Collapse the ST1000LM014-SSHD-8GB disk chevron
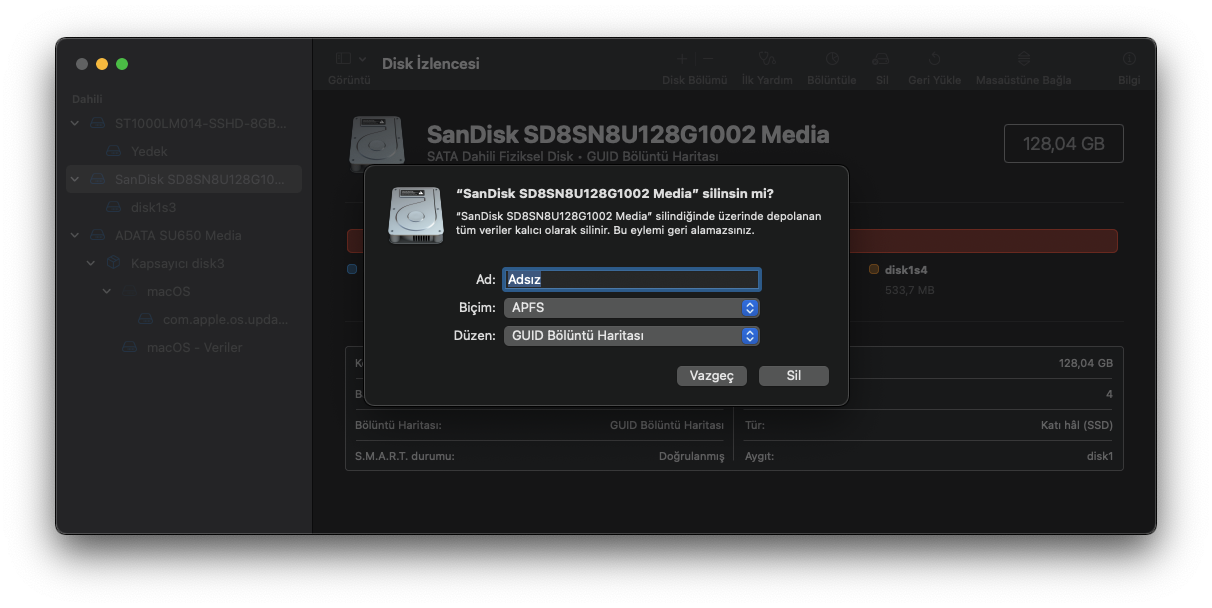 [75, 123]
